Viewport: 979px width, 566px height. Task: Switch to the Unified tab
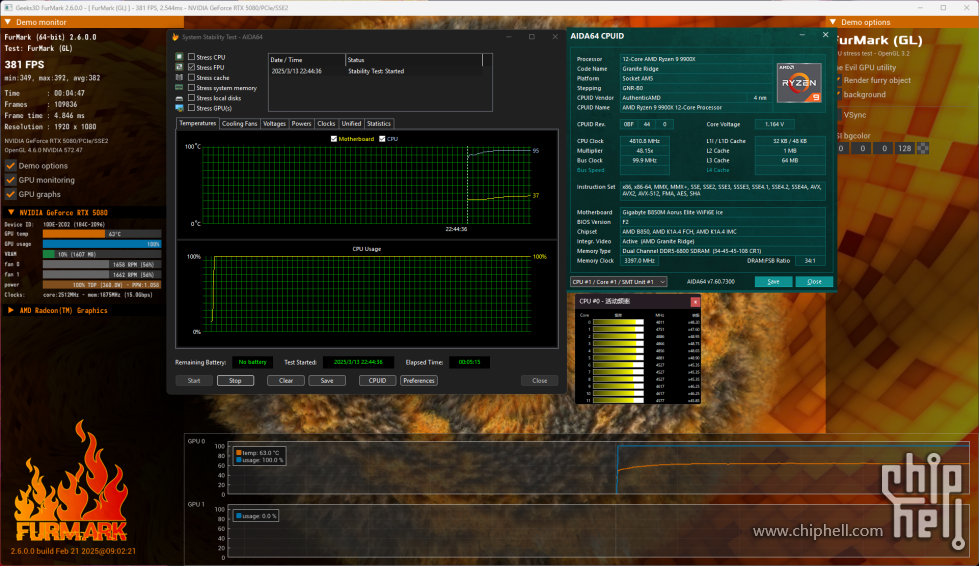pos(351,124)
